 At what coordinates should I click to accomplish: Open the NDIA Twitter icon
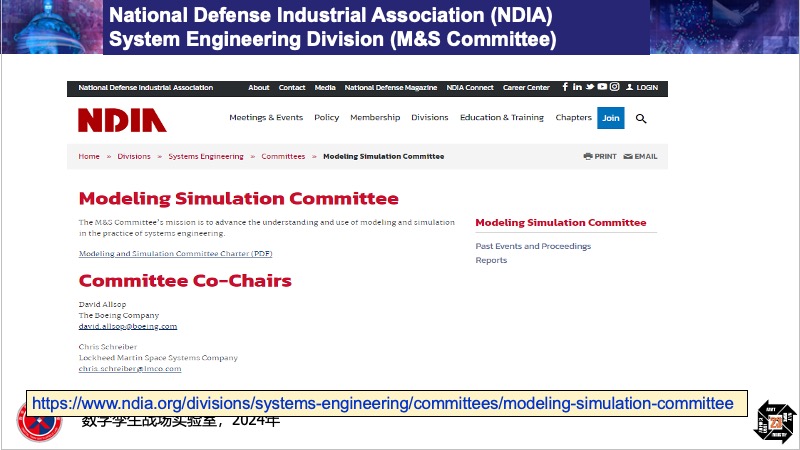pos(590,87)
